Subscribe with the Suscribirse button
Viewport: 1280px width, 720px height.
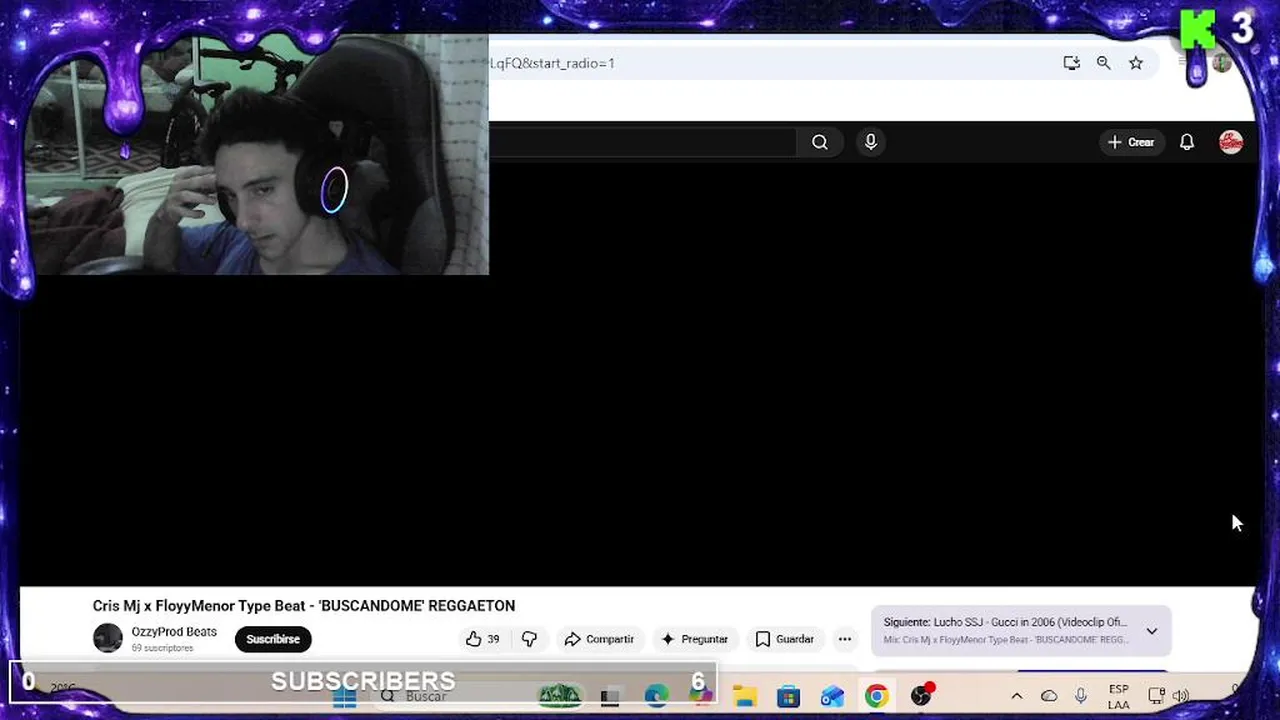pos(273,639)
